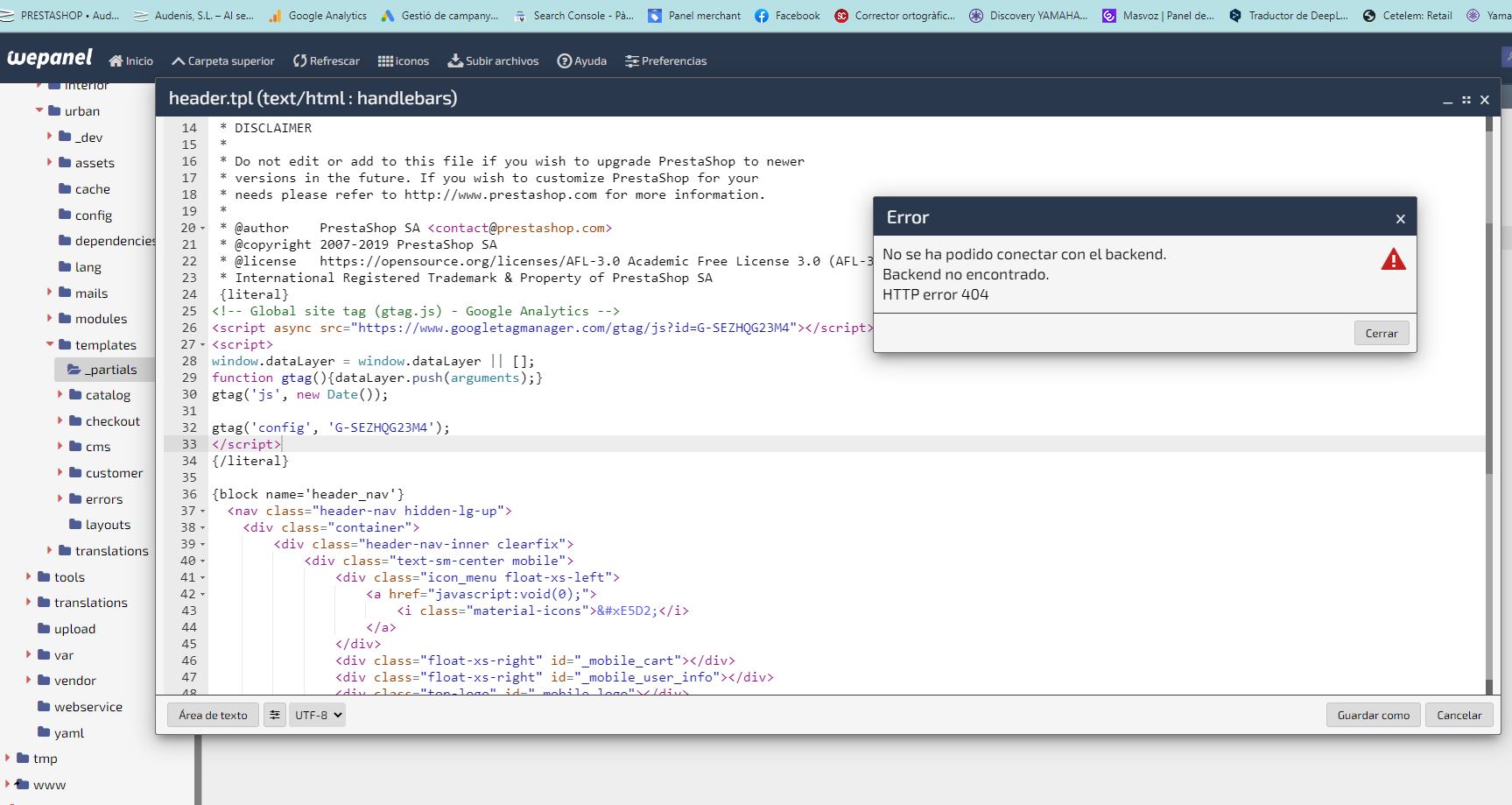Select the webservice folder

pyautogui.click(x=80, y=707)
